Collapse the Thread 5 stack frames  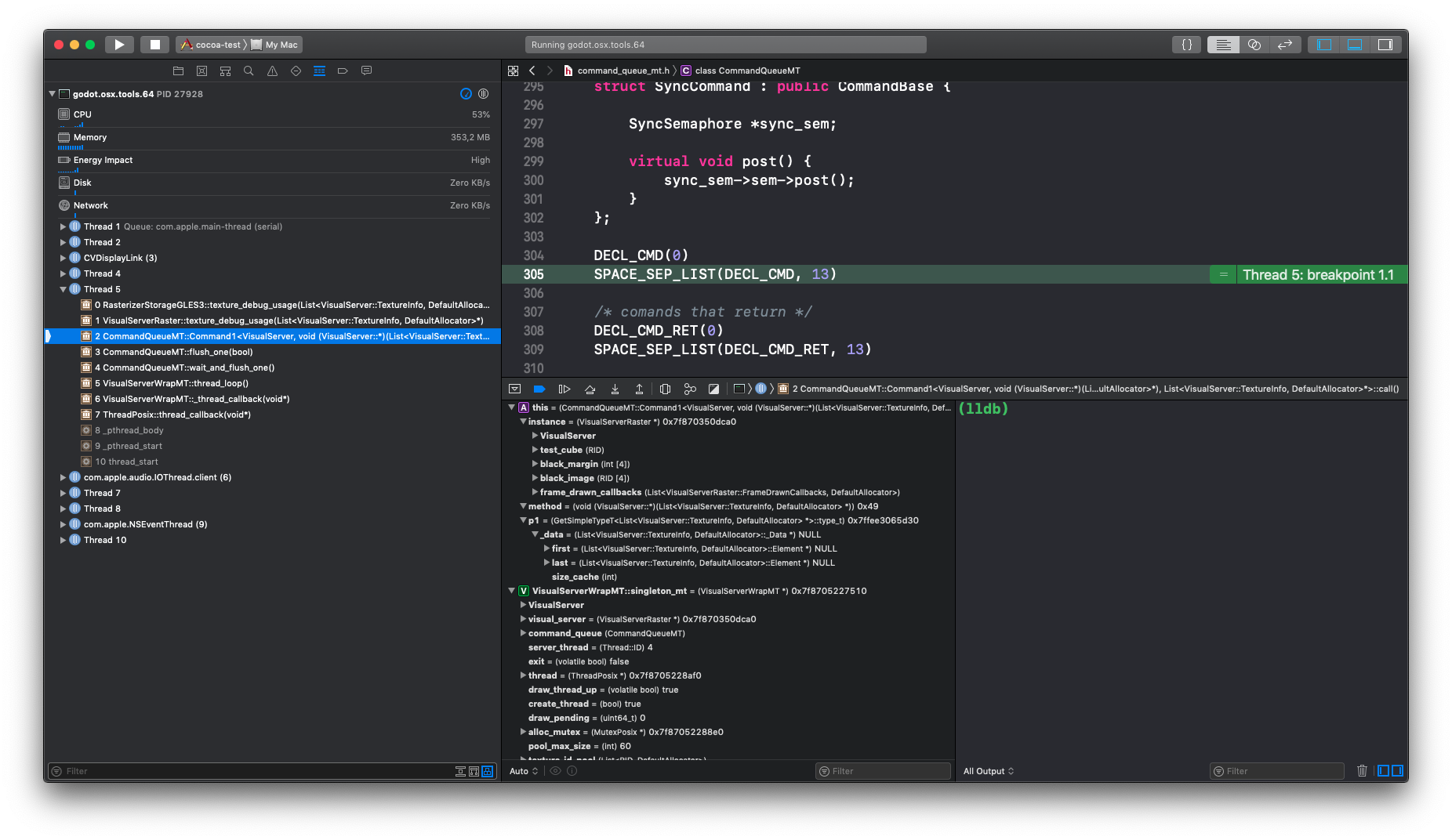tap(64, 289)
